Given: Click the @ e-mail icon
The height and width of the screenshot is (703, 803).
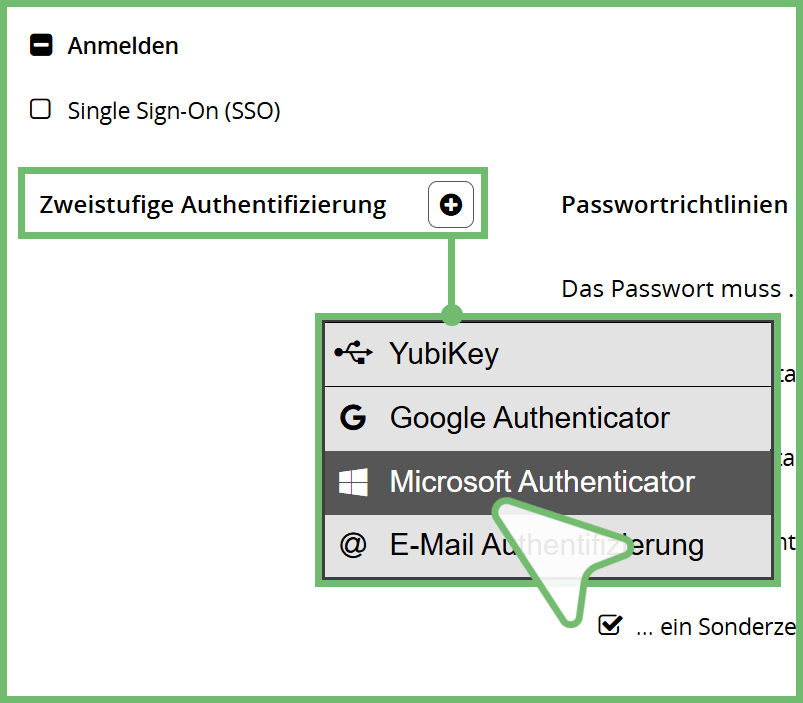Looking at the screenshot, I should [x=353, y=546].
